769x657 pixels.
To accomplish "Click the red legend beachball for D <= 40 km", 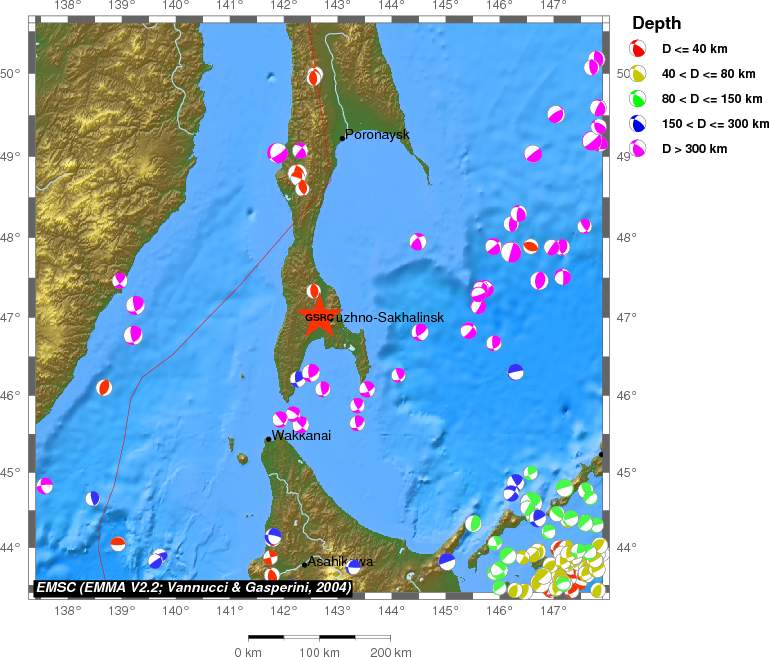I will click(637, 49).
